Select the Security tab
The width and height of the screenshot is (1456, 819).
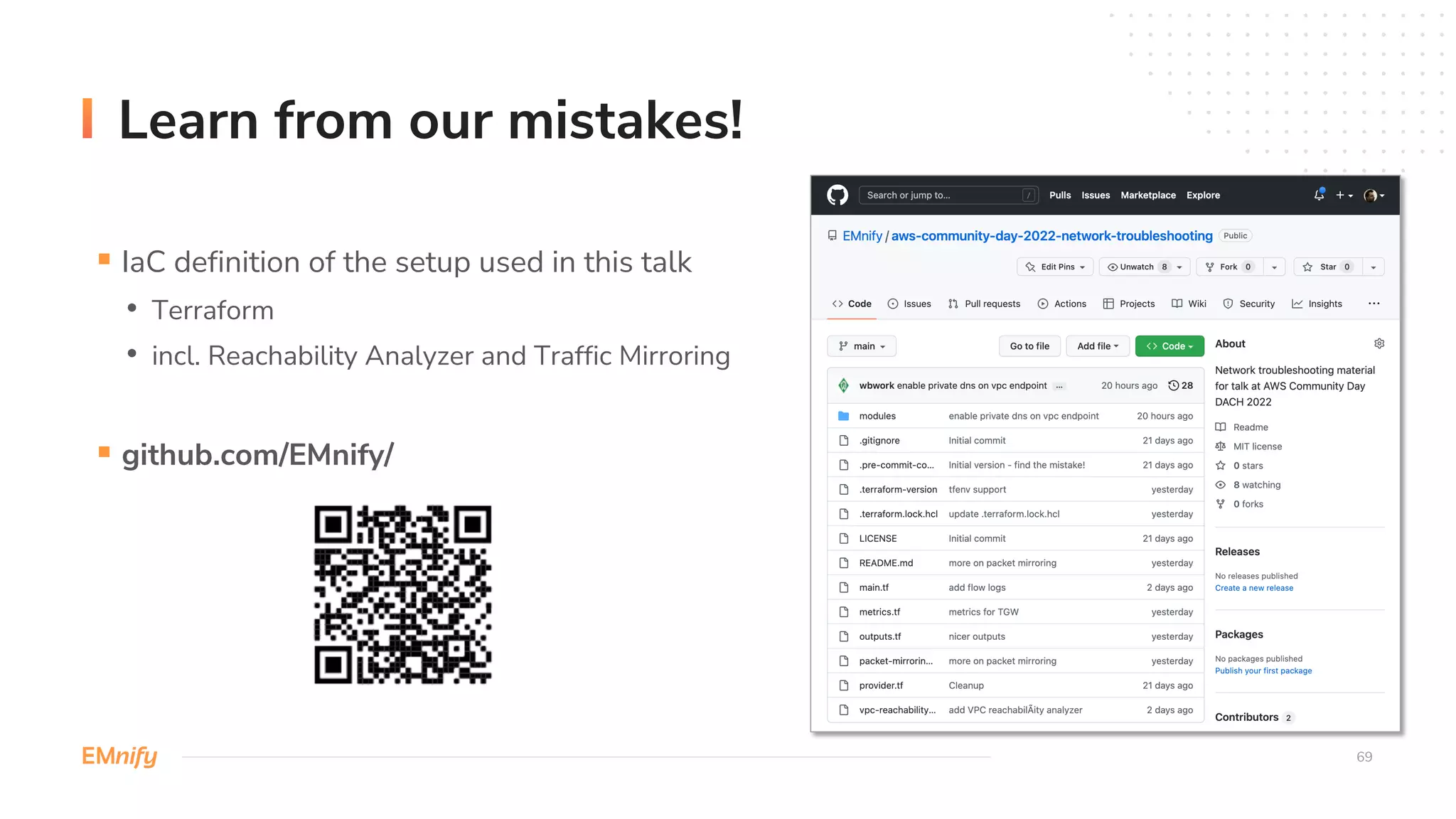tap(1249, 304)
